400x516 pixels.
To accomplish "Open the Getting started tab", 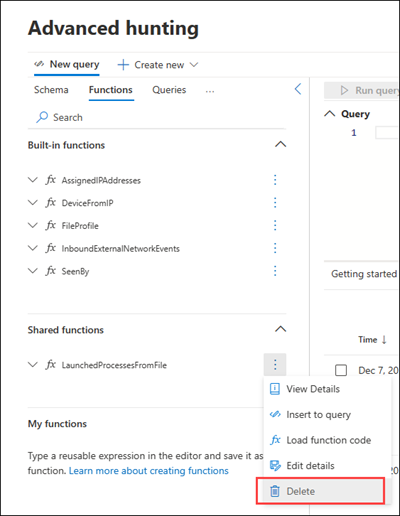I will 364,274.
